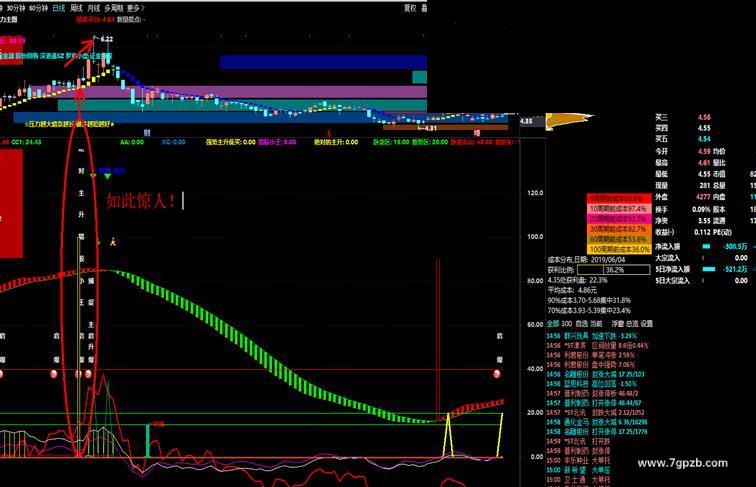
Task: Open the 15:00 丰乐种业 大单托 alert row
Action: click(579, 460)
